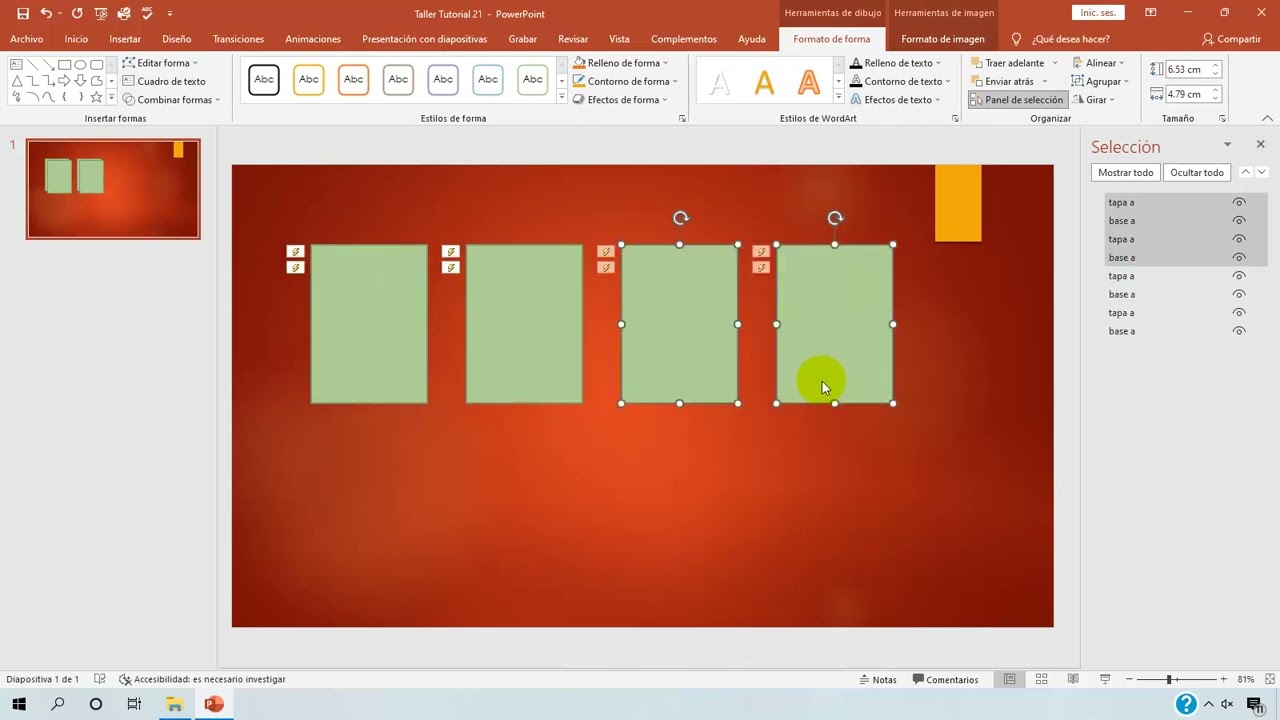The width and height of the screenshot is (1280, 720).
Task: Open Task View on the taskbar
Action: tap(134, 704)
